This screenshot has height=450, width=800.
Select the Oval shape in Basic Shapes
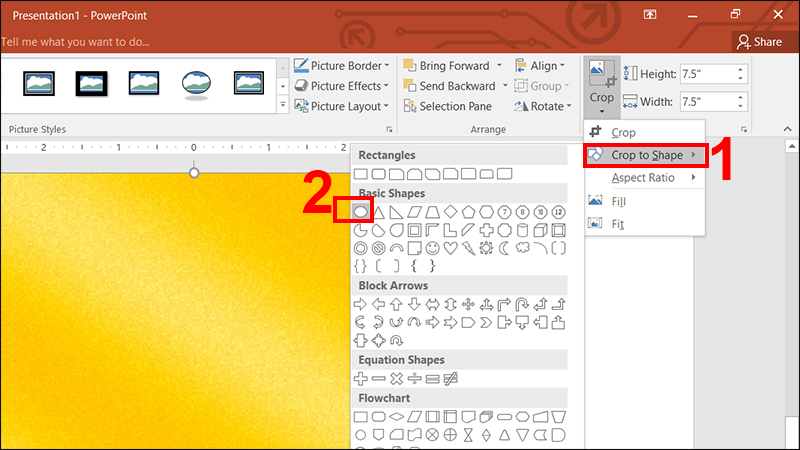pyautogui.click(x=362, y=211)
